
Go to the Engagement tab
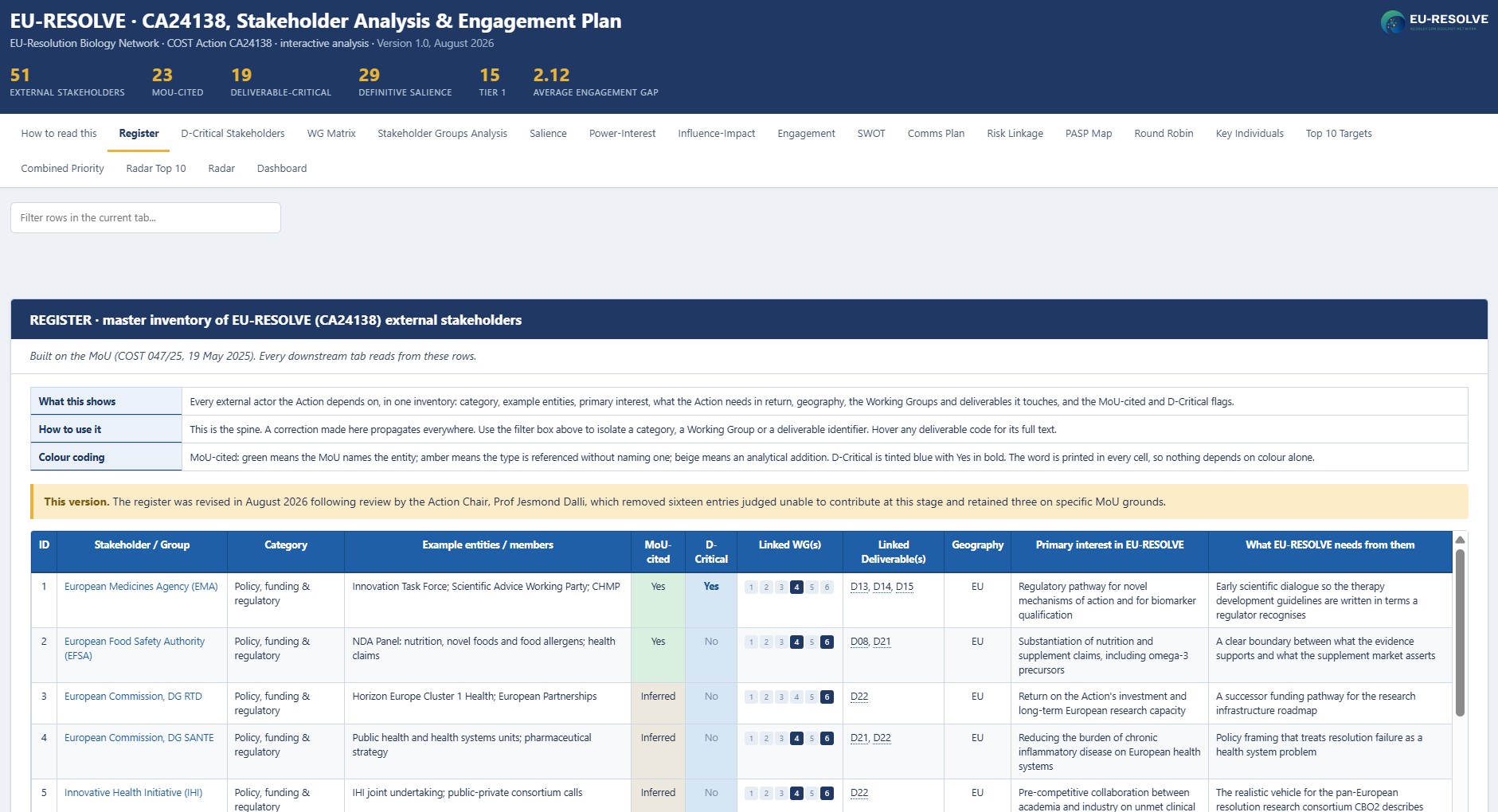[x=806, y=134]
